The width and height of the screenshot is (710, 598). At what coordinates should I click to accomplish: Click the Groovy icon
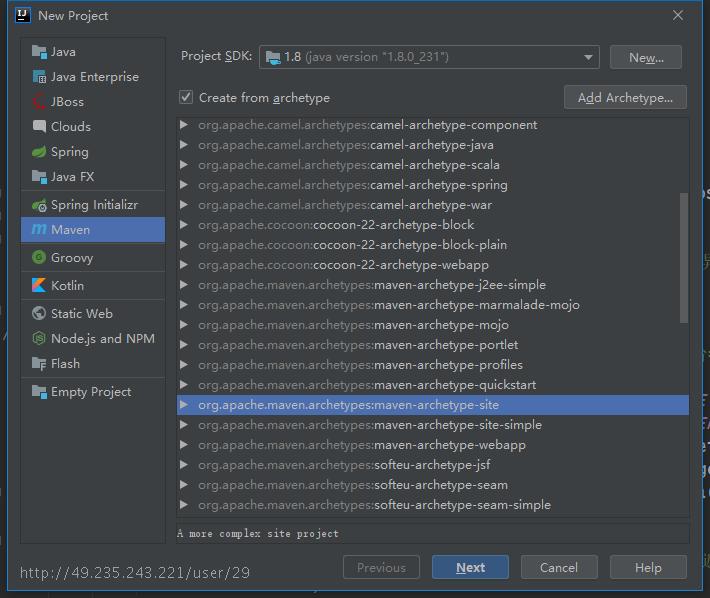(39, 258)
